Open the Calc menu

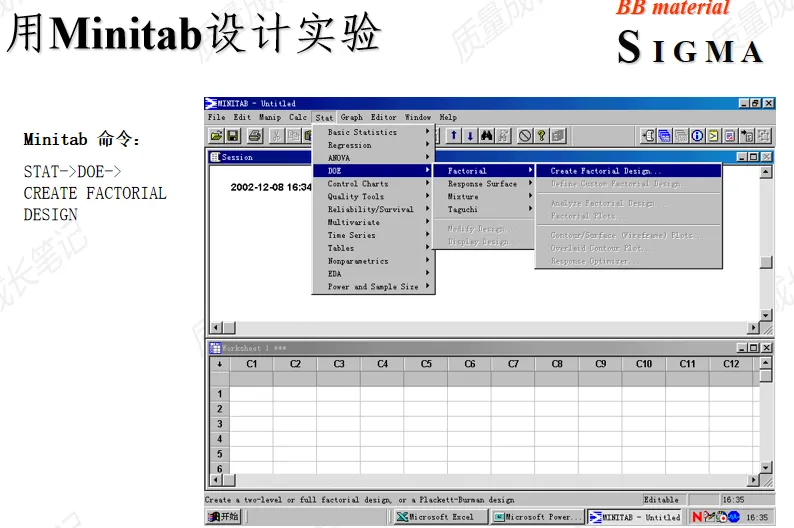298,117
